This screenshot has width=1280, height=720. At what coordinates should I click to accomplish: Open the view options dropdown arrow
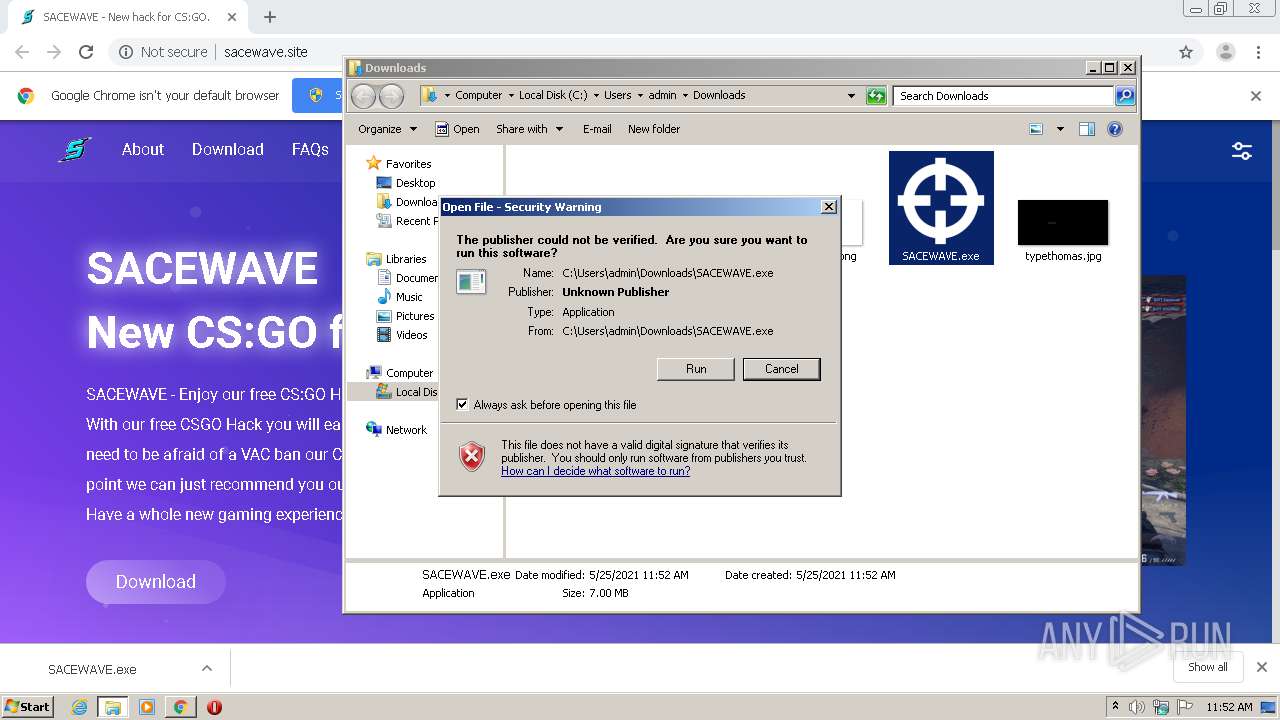click(x=1060, y=129)
